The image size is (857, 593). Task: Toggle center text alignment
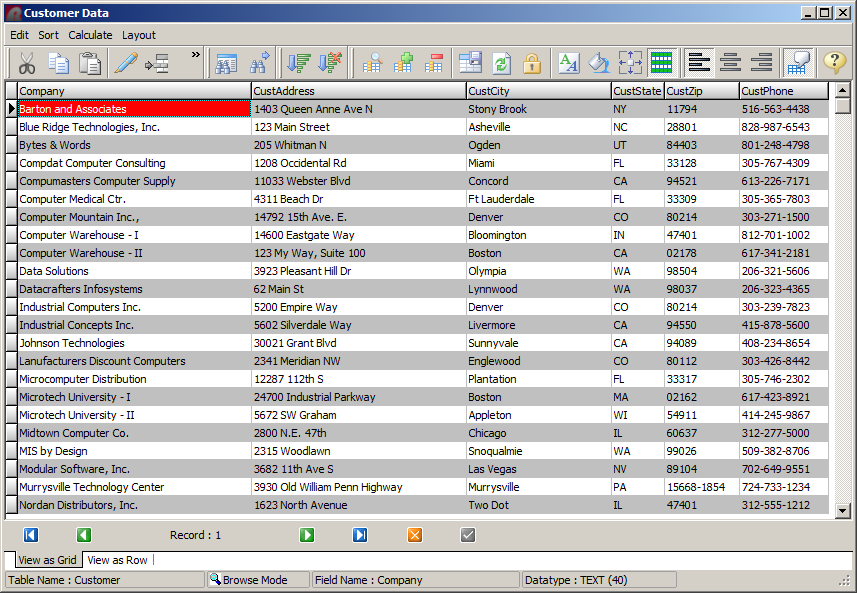point(731,63)
